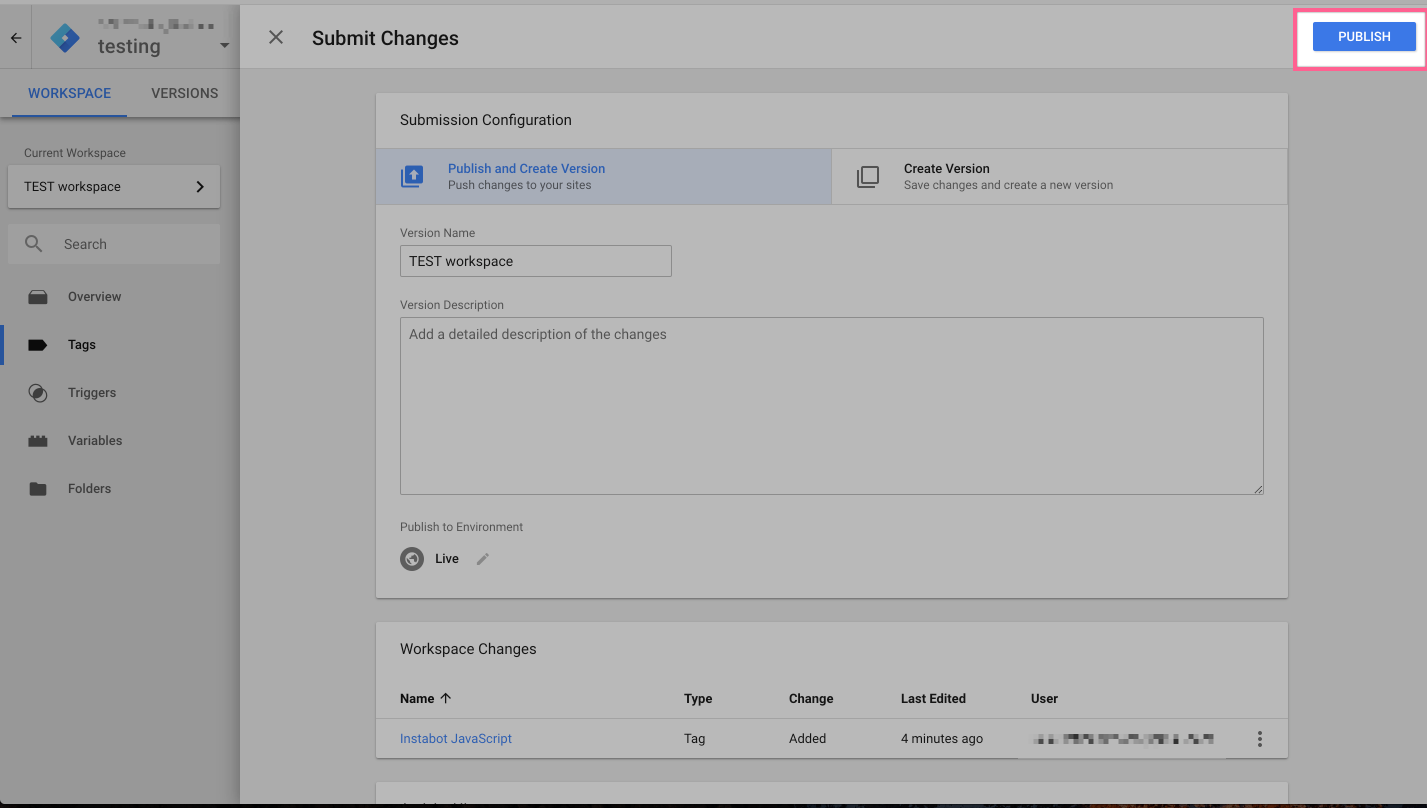1427x808 pixels.
Task: Click the Overview briefcase icon
Action: (38, 297)
